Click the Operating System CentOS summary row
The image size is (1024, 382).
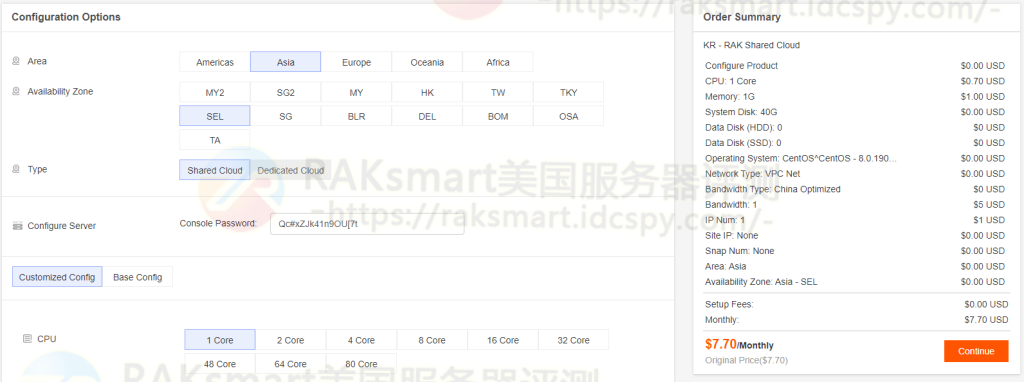tap(855, 158)
